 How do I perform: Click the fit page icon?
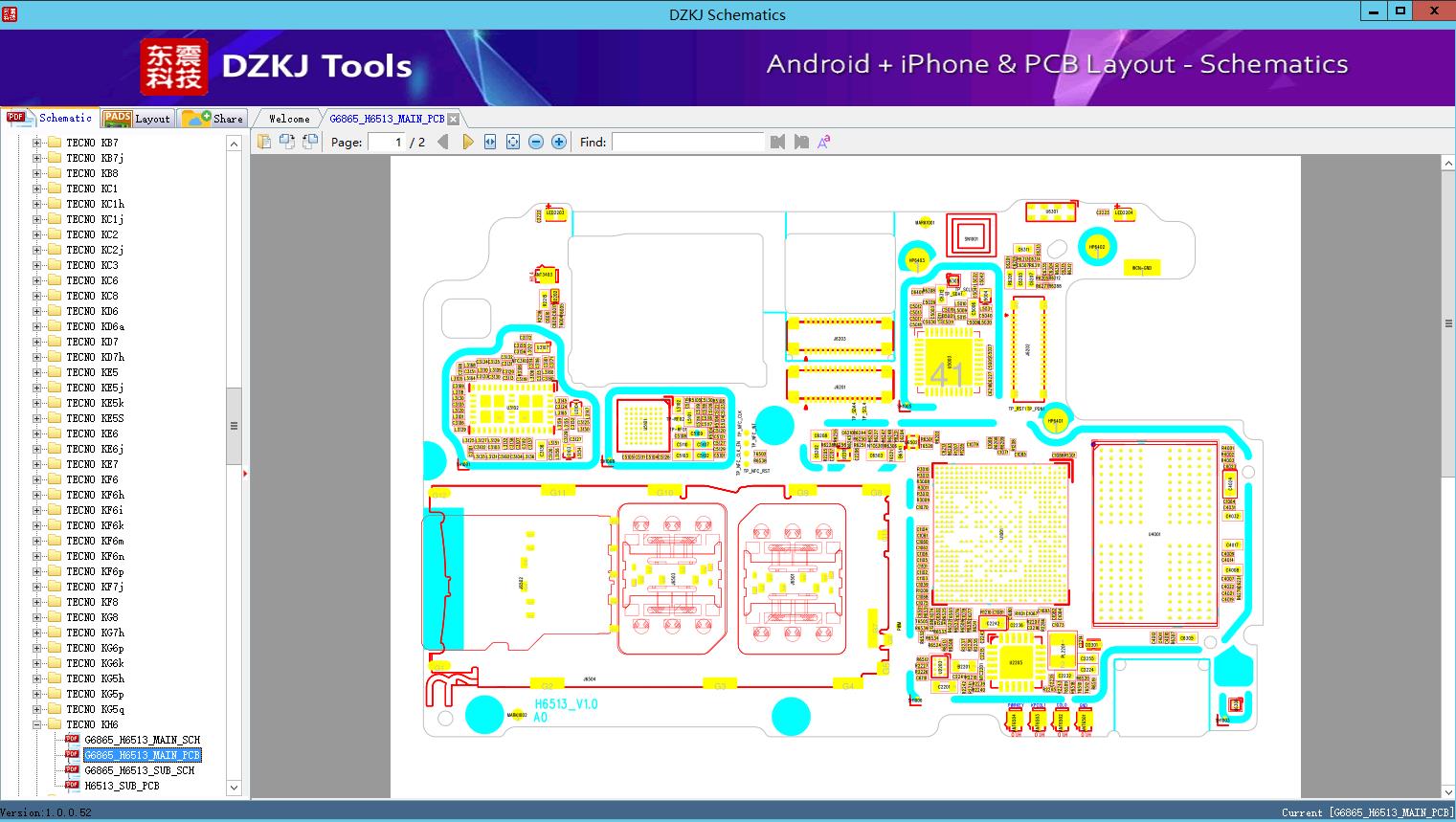click(513, 142)
